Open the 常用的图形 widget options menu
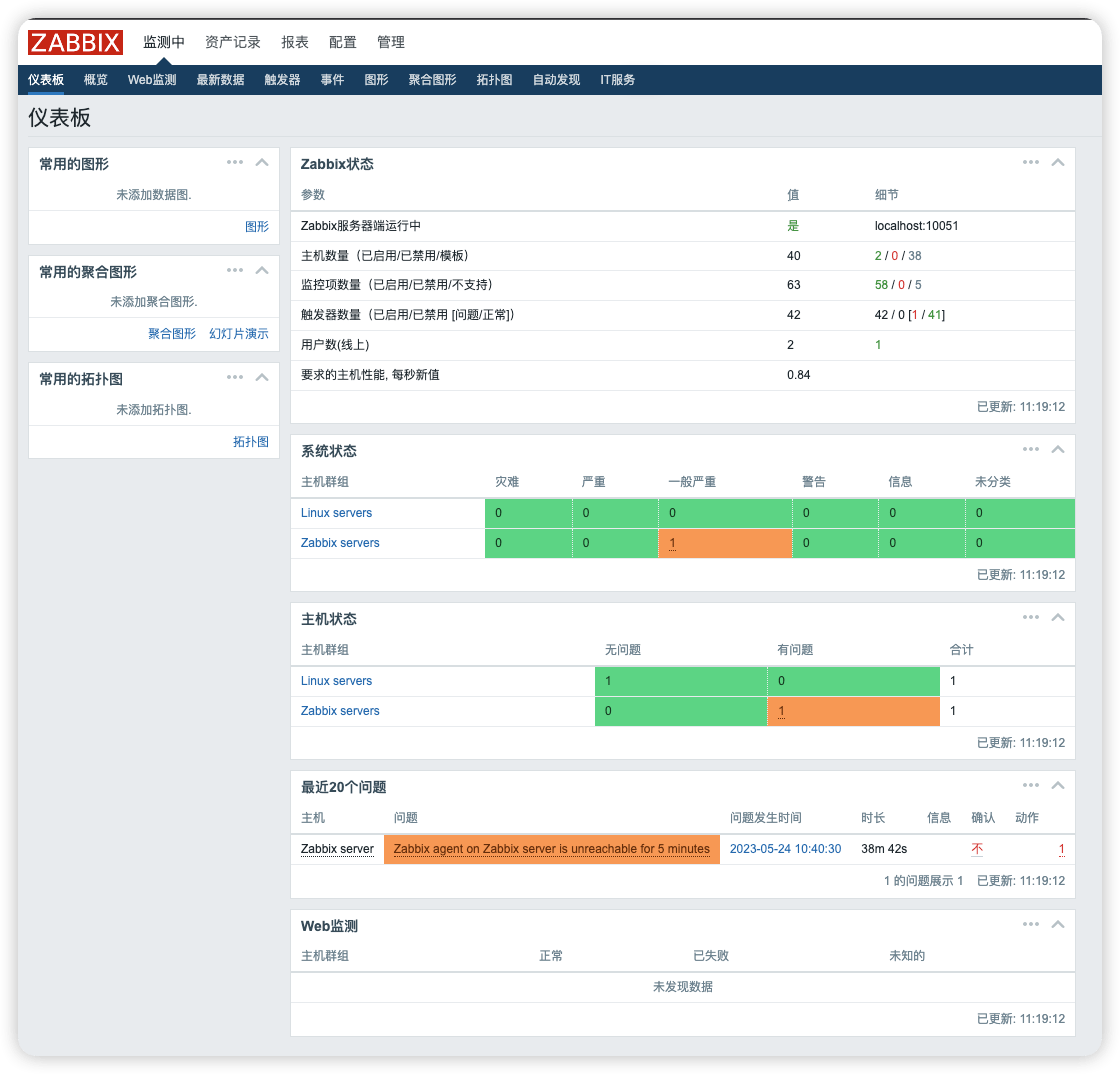 (x=235, y=163)
